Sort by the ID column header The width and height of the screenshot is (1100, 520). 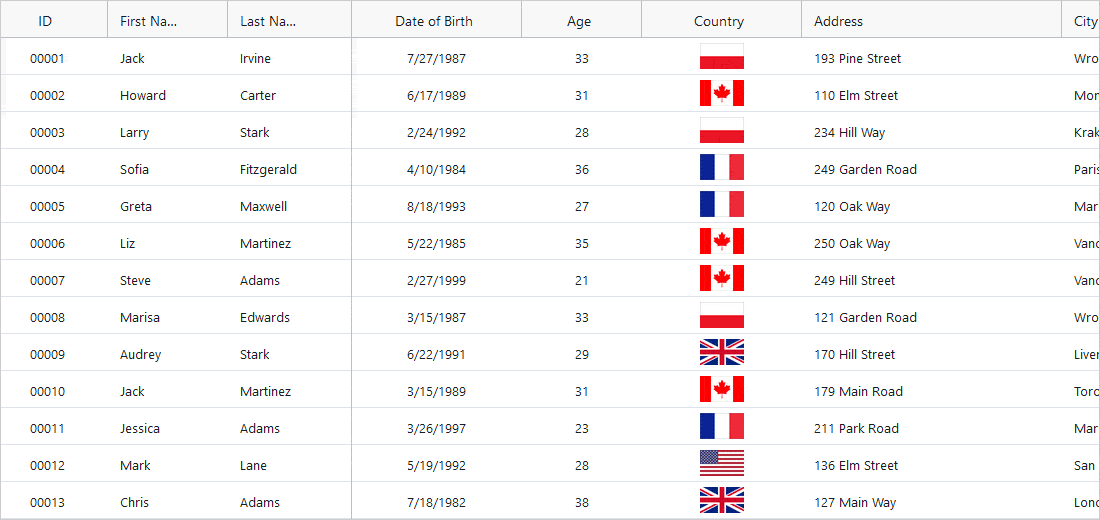(46, 21)
